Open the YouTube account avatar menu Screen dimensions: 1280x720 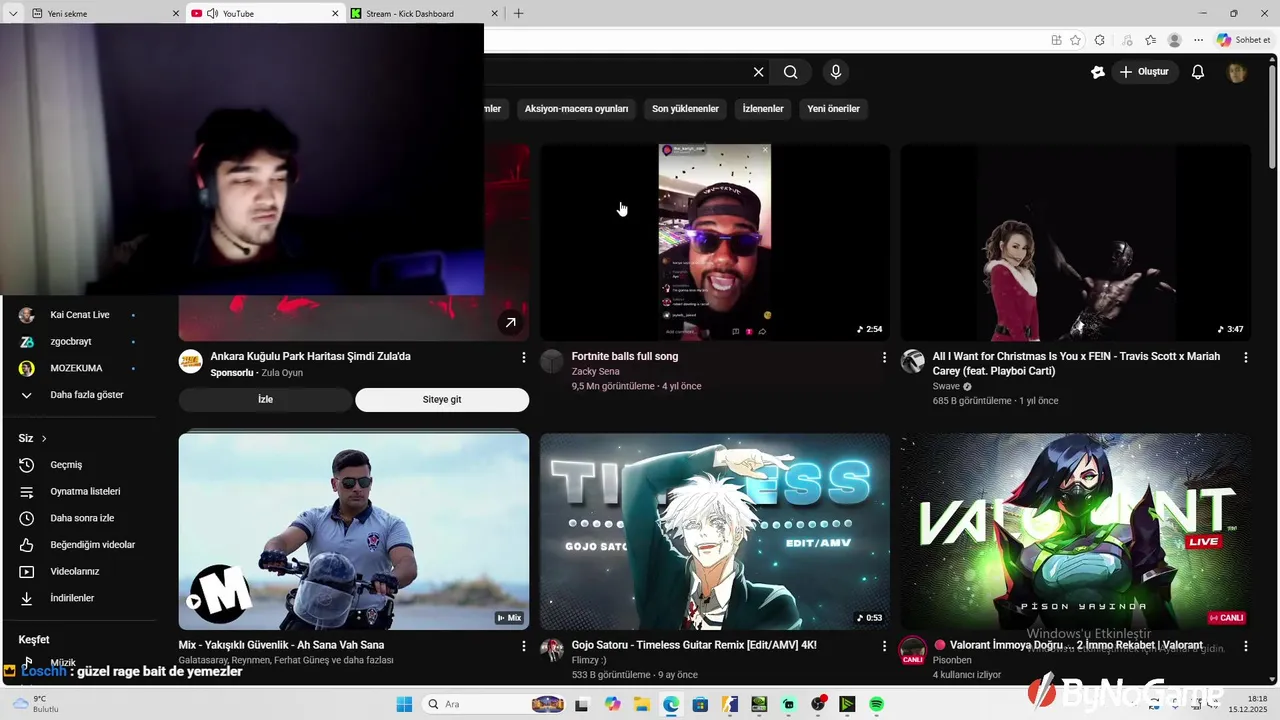click(x=1237, y=72)
